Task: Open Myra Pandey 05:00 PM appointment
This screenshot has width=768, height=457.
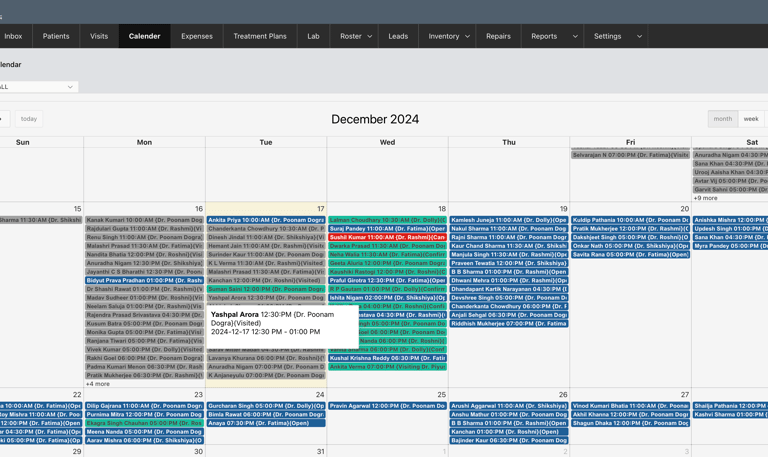Action: point(730,246)
